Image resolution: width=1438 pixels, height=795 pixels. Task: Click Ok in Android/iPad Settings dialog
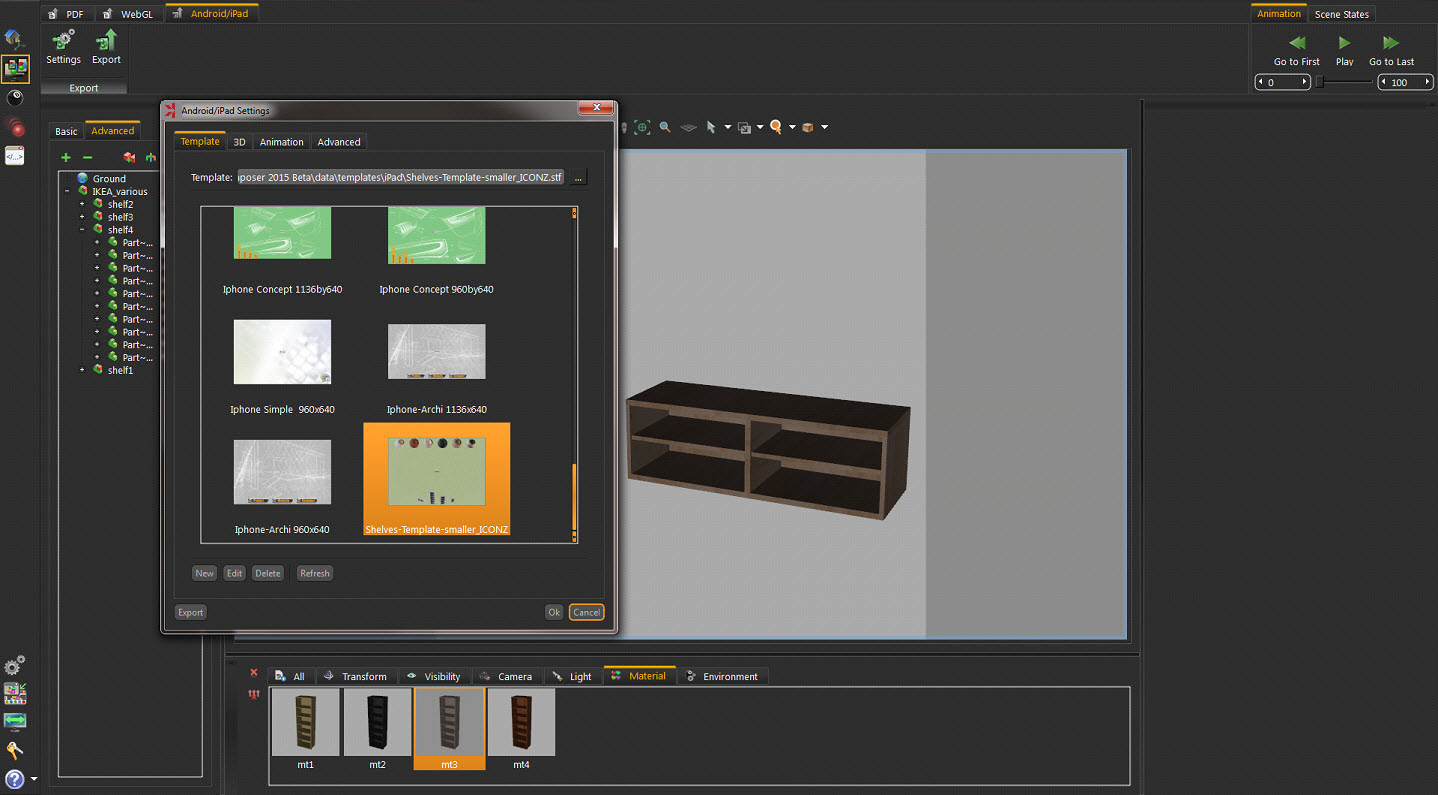click(554, 612)
